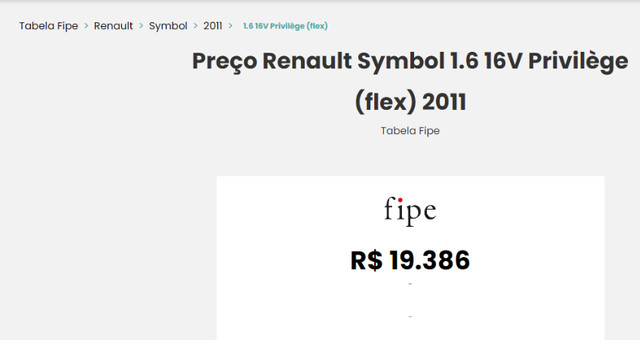The image size is (640, 362).
Task: Click the R$ currency symbol in price
Action: pyautogui.click(x=367, y=260)
